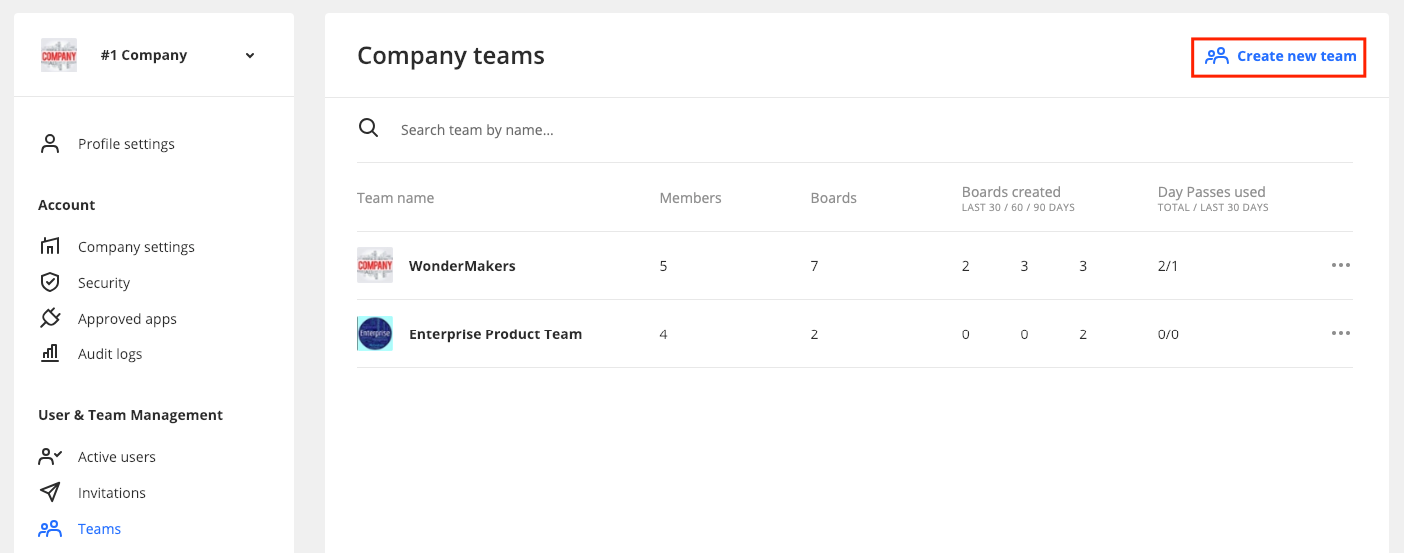
Task: Click the Invitations paper plane icon
Action: point(50,493)
